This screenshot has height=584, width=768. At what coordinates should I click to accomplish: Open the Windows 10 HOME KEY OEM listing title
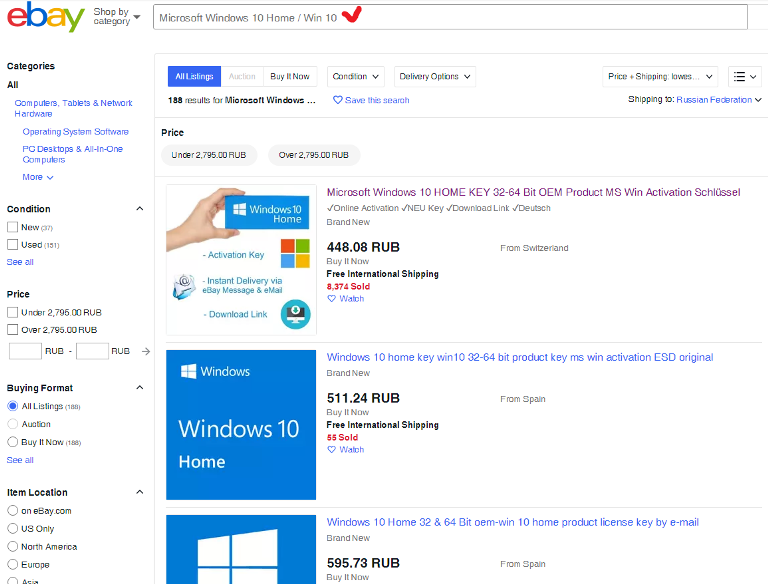coord(533,192)
